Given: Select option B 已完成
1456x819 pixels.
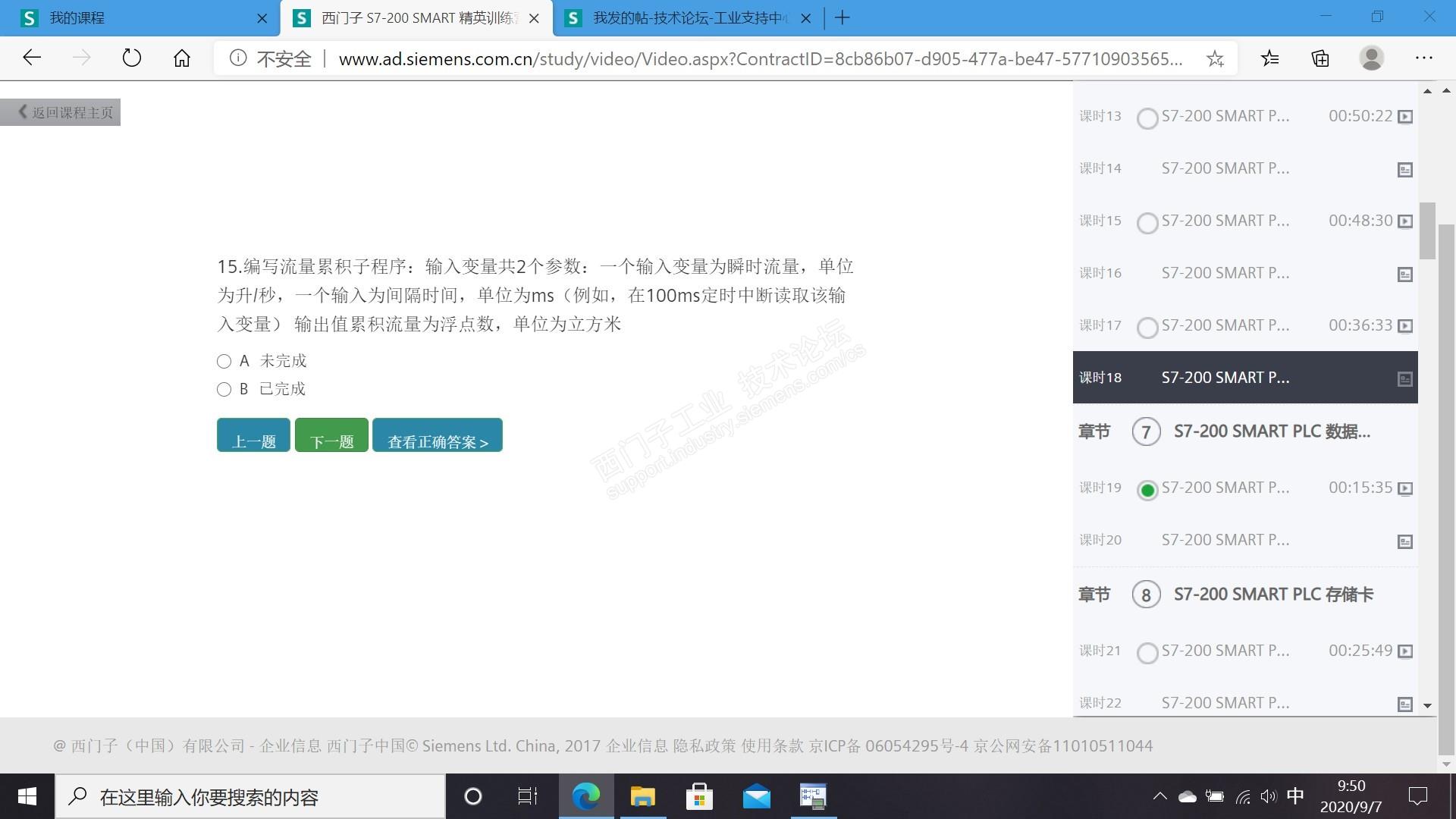Looking at the screenshot, I should [224, 390].
